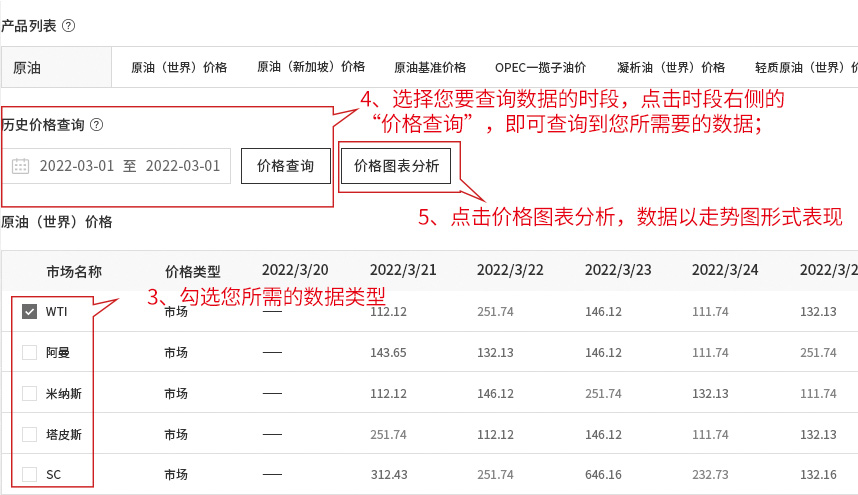Select the 塔皮斯 market checkbox
This screenshot has height=495, width=858.
pyautogui.click(x=29, y=434)
